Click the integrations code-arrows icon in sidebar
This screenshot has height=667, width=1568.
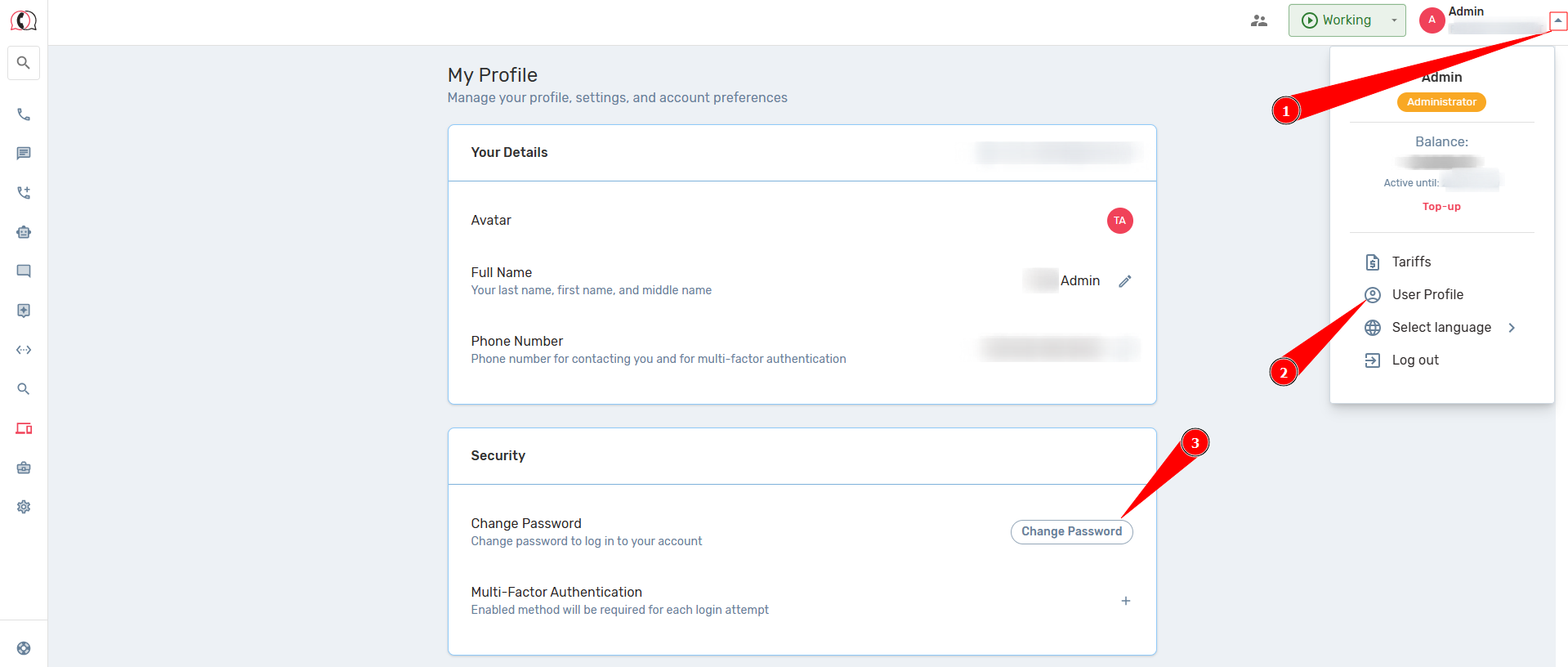coord(24,350)
